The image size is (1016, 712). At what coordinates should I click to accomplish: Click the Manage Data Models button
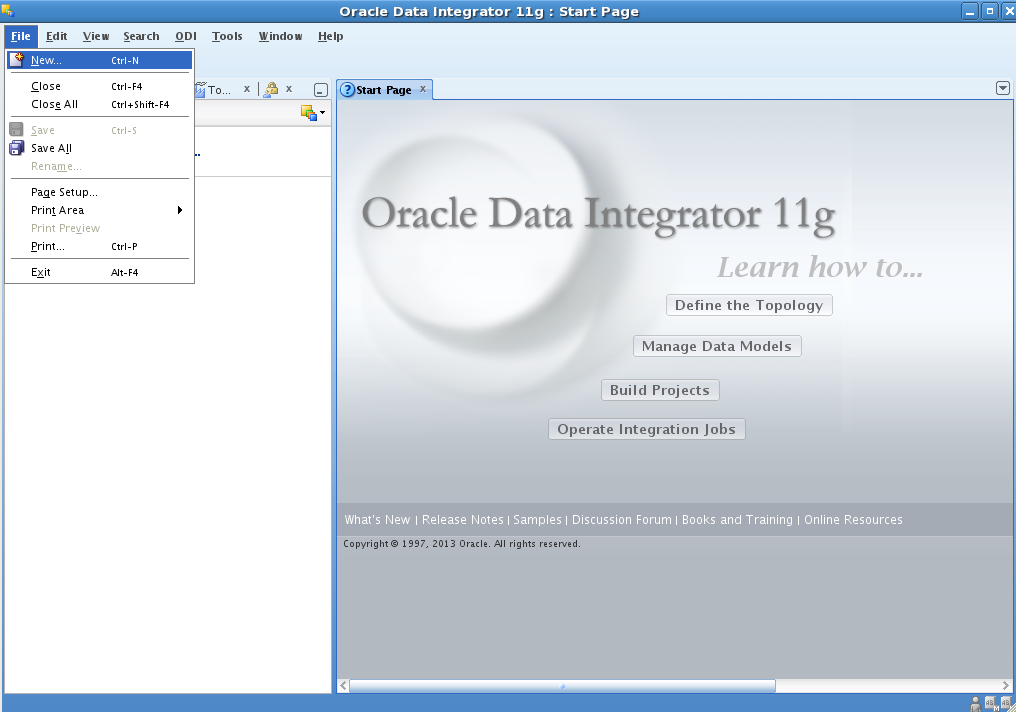pyautogui.click(x=717, y=345)
